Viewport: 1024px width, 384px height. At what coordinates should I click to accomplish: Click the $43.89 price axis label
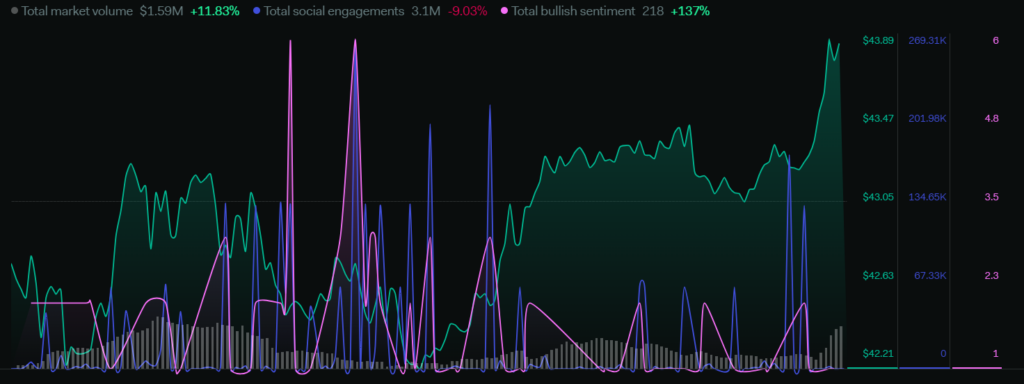point(878,40)
